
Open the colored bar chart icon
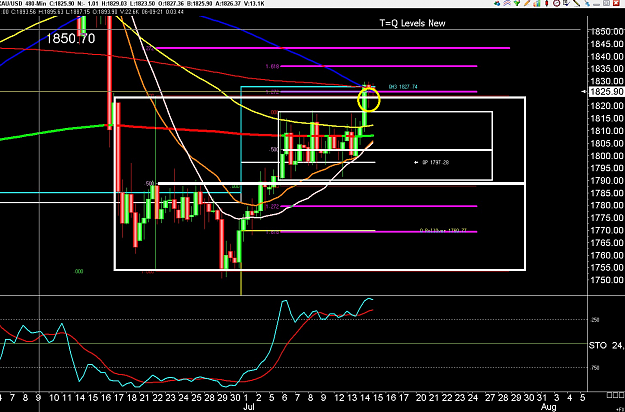[537, 3]
